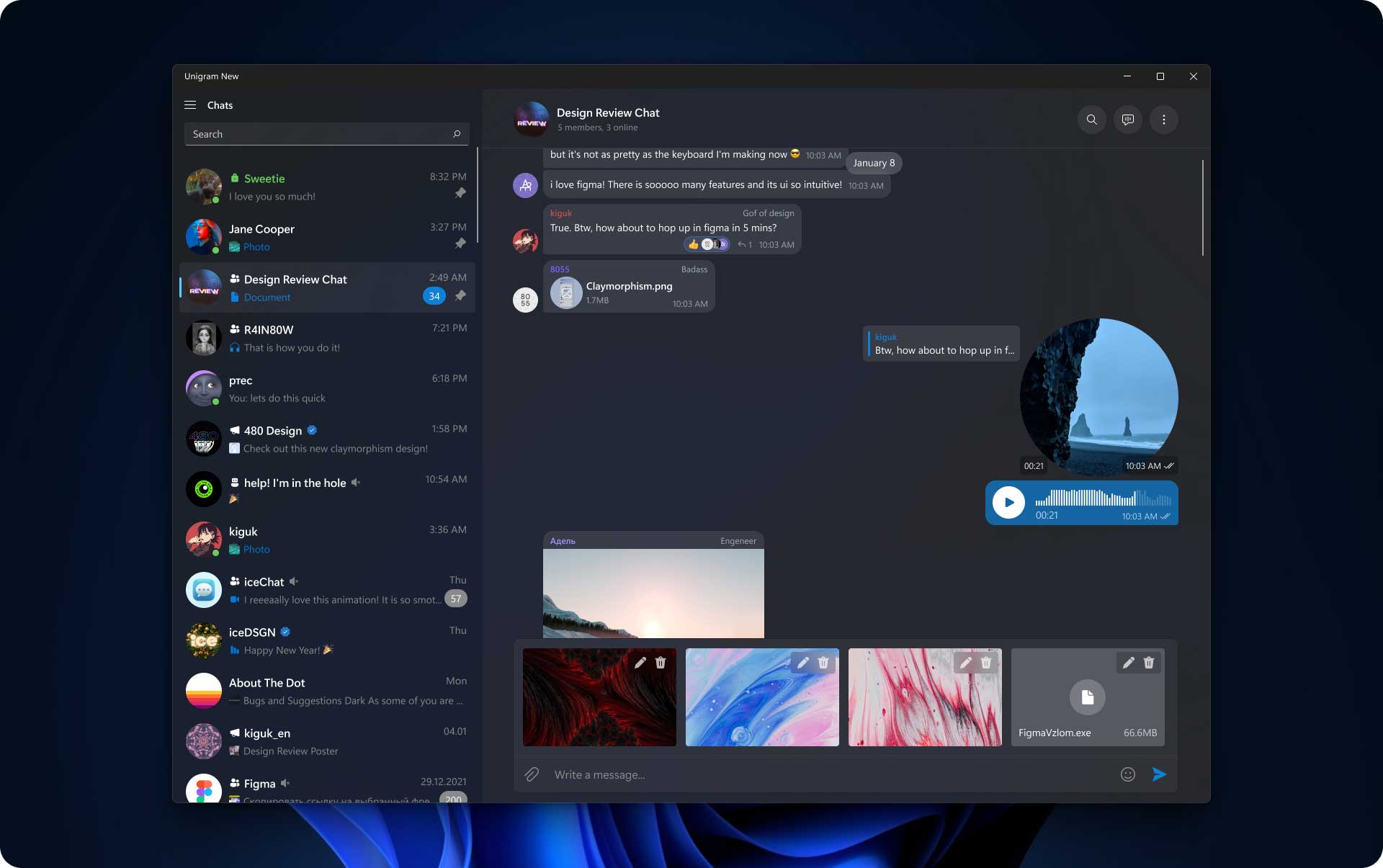
Task: Open the R4IN80W group chat
Action: [327, 338]
